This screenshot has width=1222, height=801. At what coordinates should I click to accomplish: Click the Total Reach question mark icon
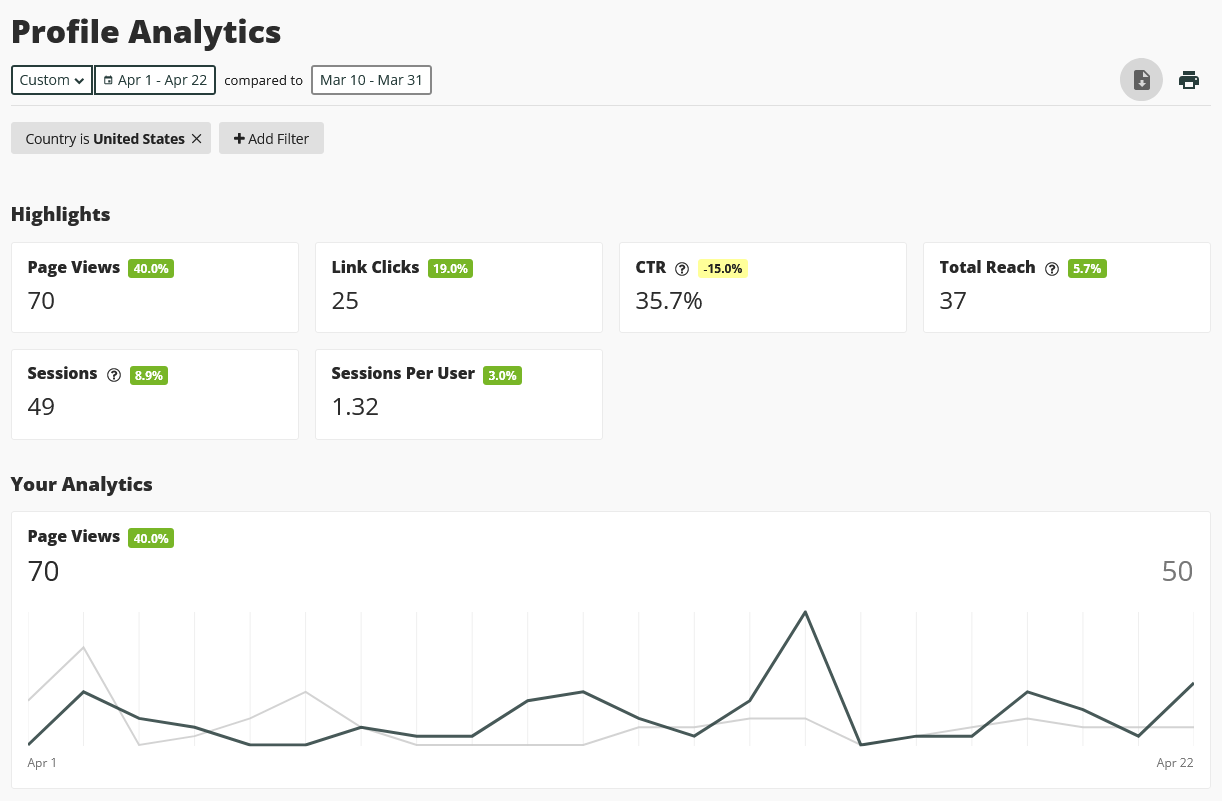[x=1052, y=268]
